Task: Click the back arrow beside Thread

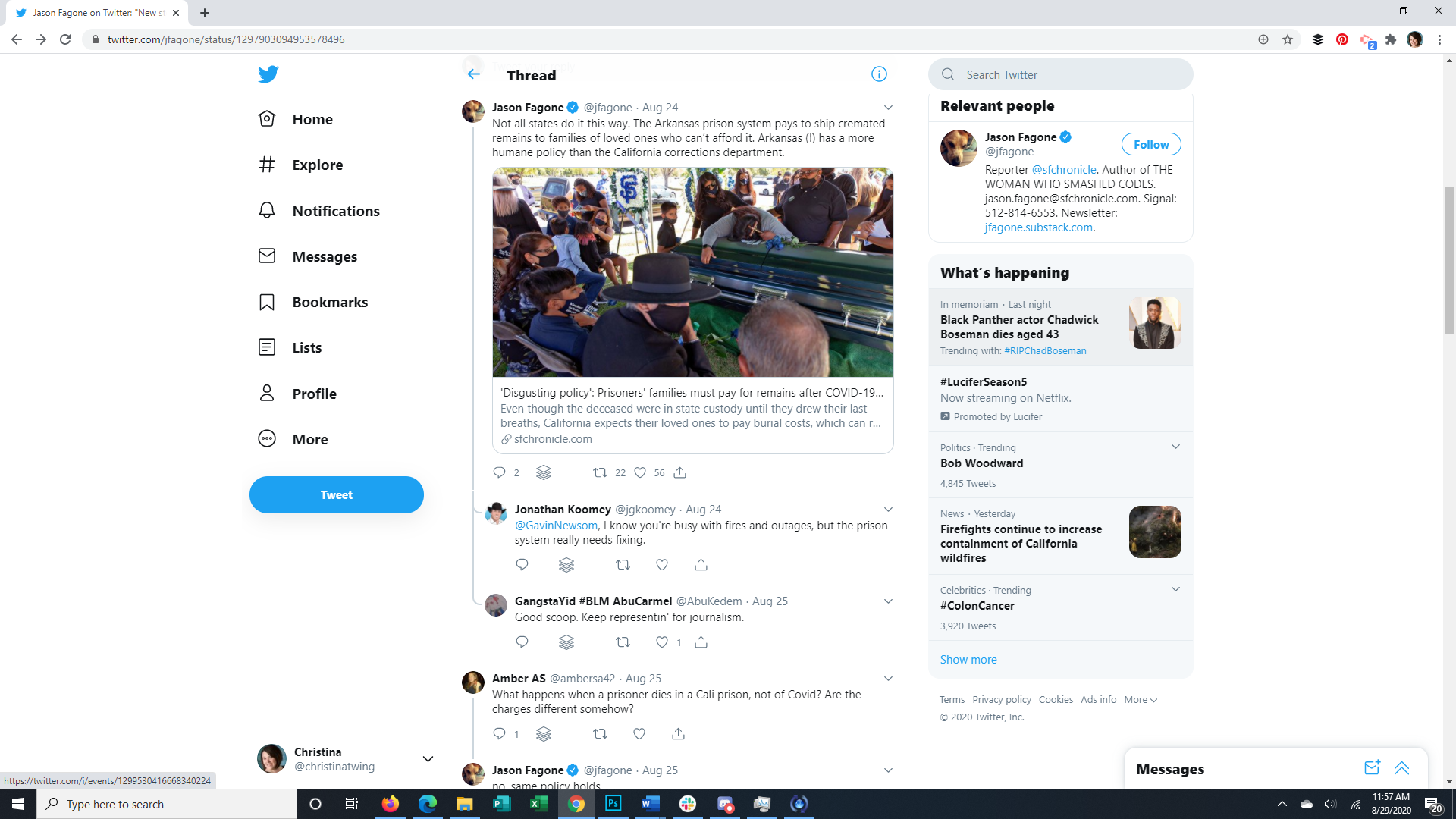Action: pyautogui.click(x=474, y=74)
